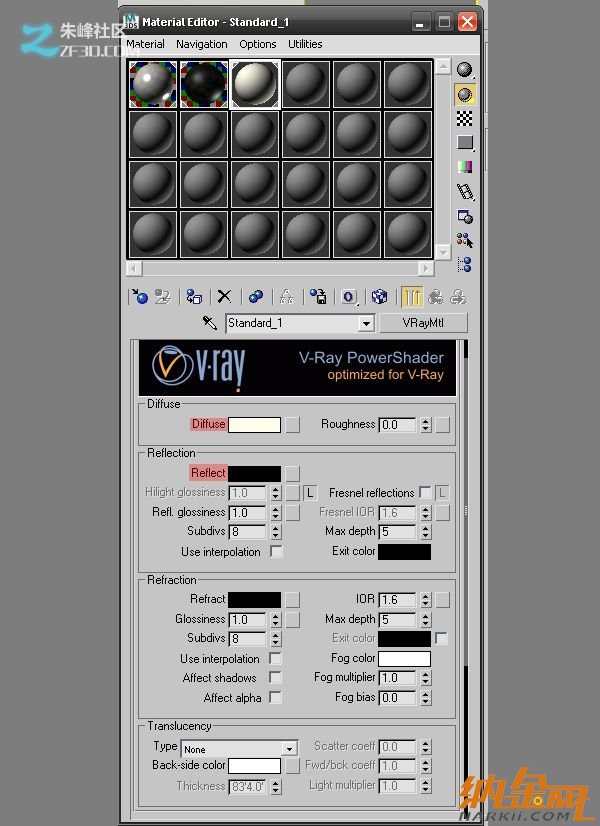Screen dimensions: 600x826
Task: Click the Reflection Subdivs spinner arrows
Action: [x=276, y=532]
